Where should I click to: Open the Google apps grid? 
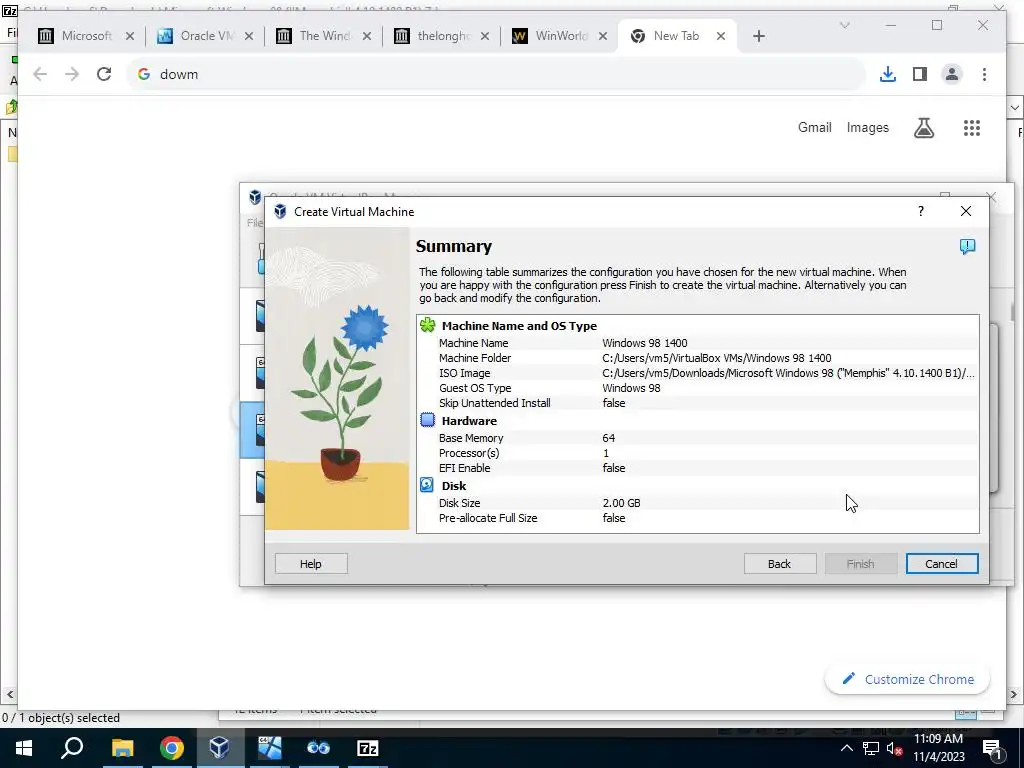[x=972, y=128]
